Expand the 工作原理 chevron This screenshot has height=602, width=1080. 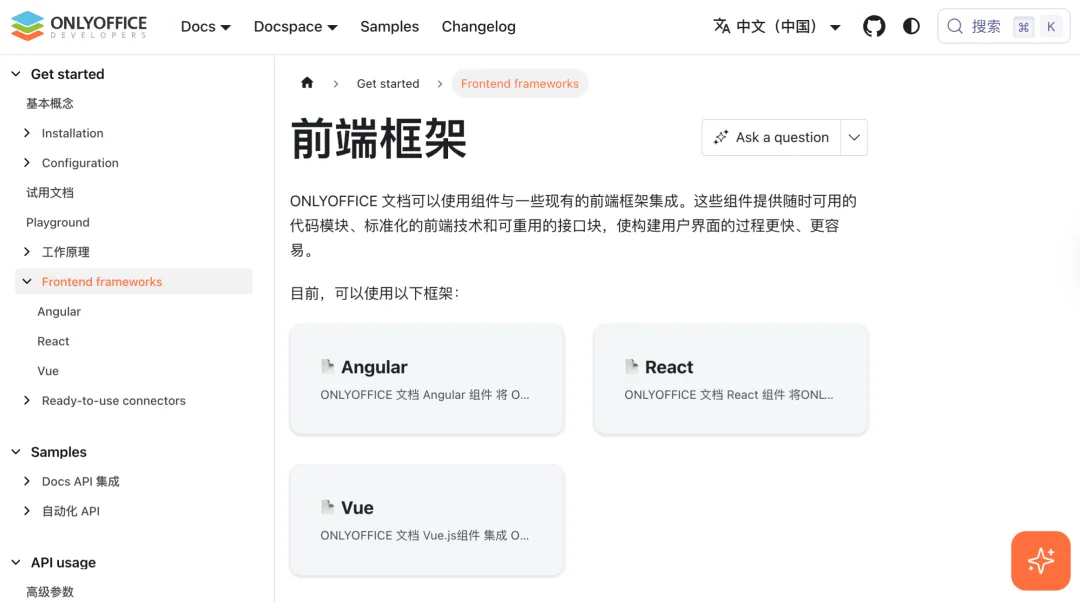pos(27,251)
